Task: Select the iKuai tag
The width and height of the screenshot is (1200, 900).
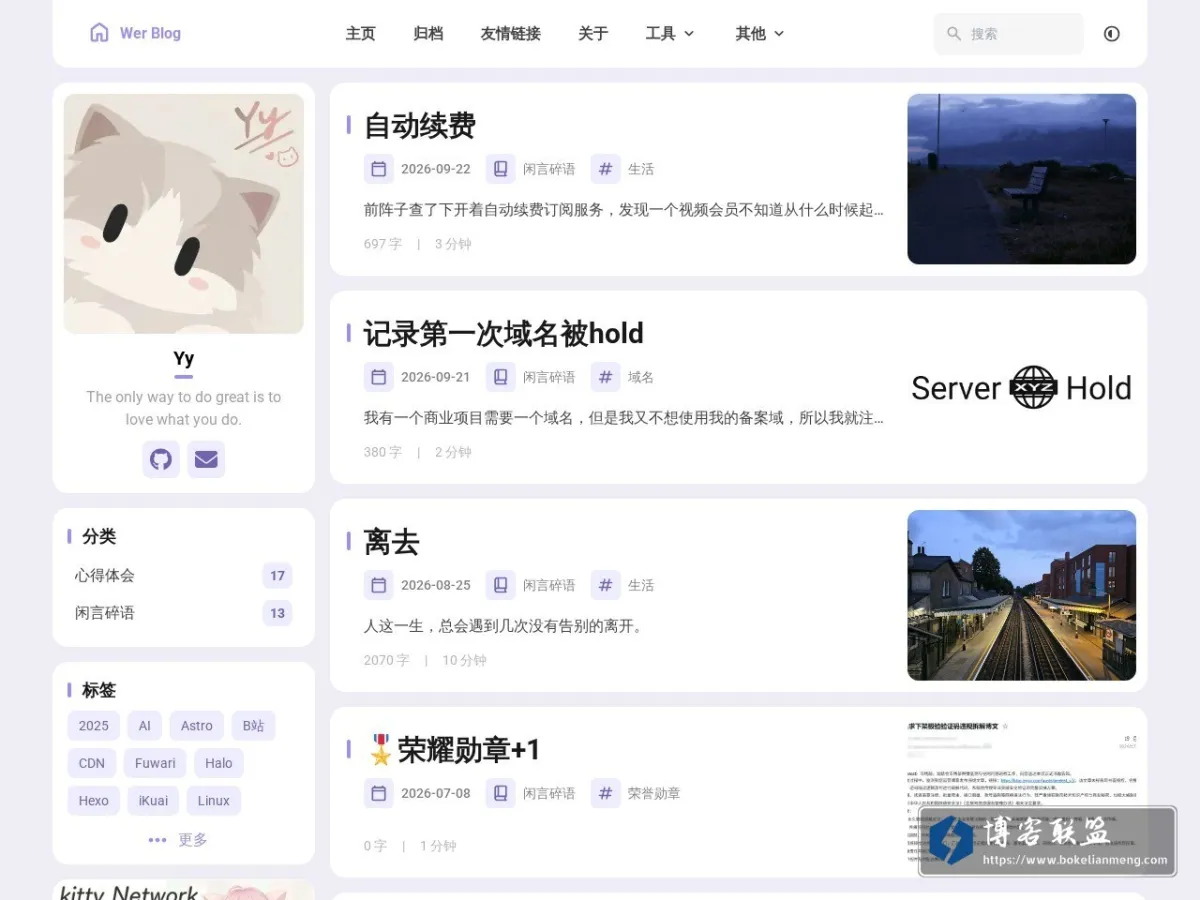Action: point(154,801)
